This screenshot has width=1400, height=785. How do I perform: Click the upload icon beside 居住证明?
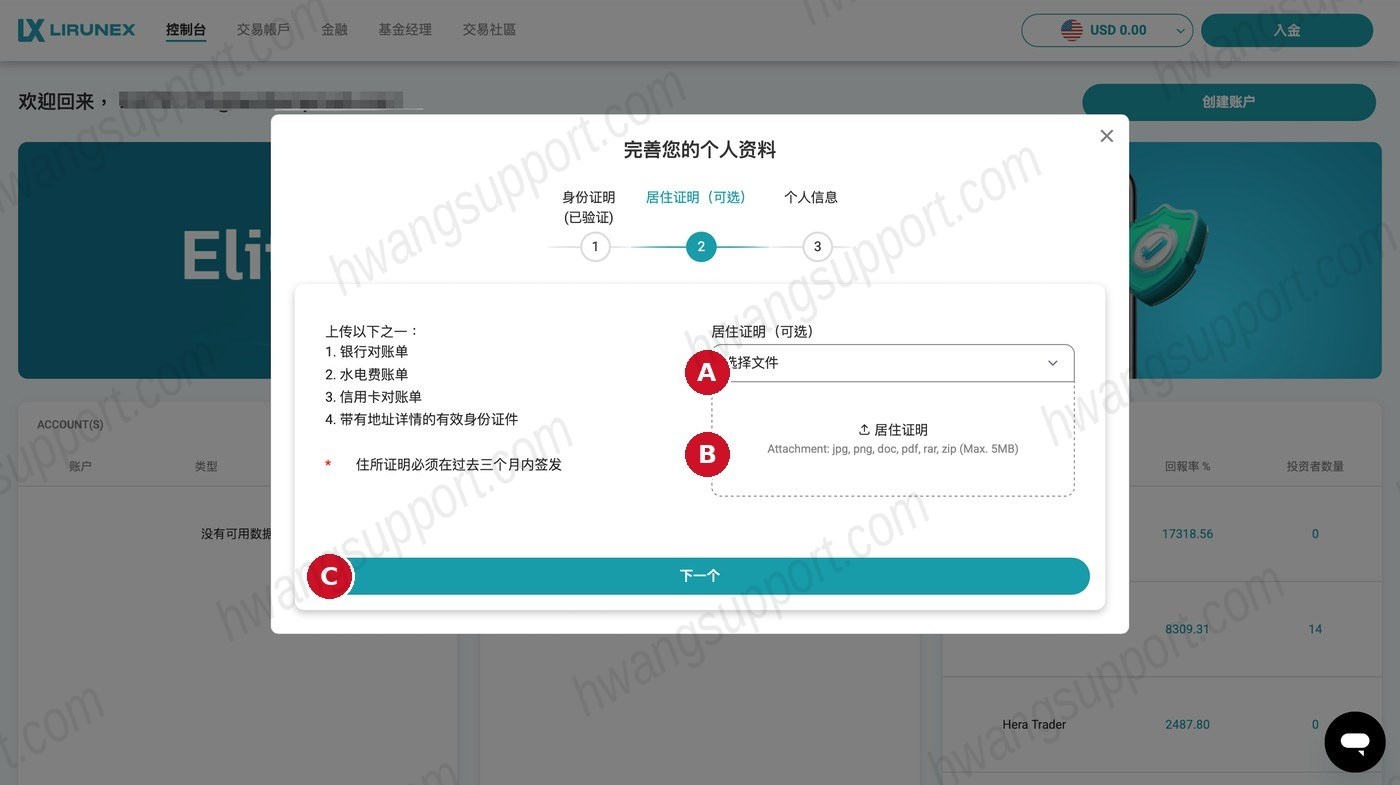864,430
